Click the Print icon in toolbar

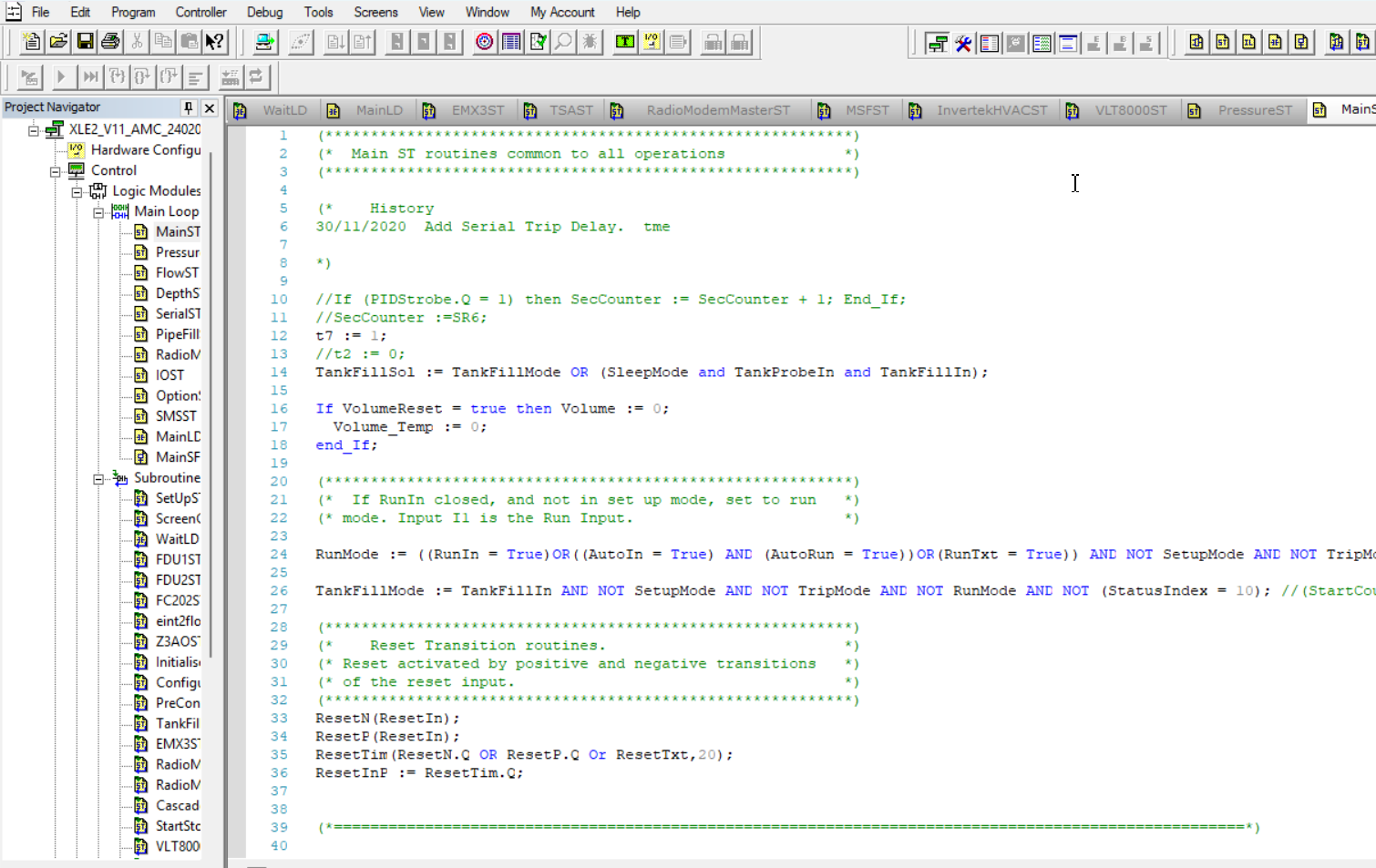110,42
